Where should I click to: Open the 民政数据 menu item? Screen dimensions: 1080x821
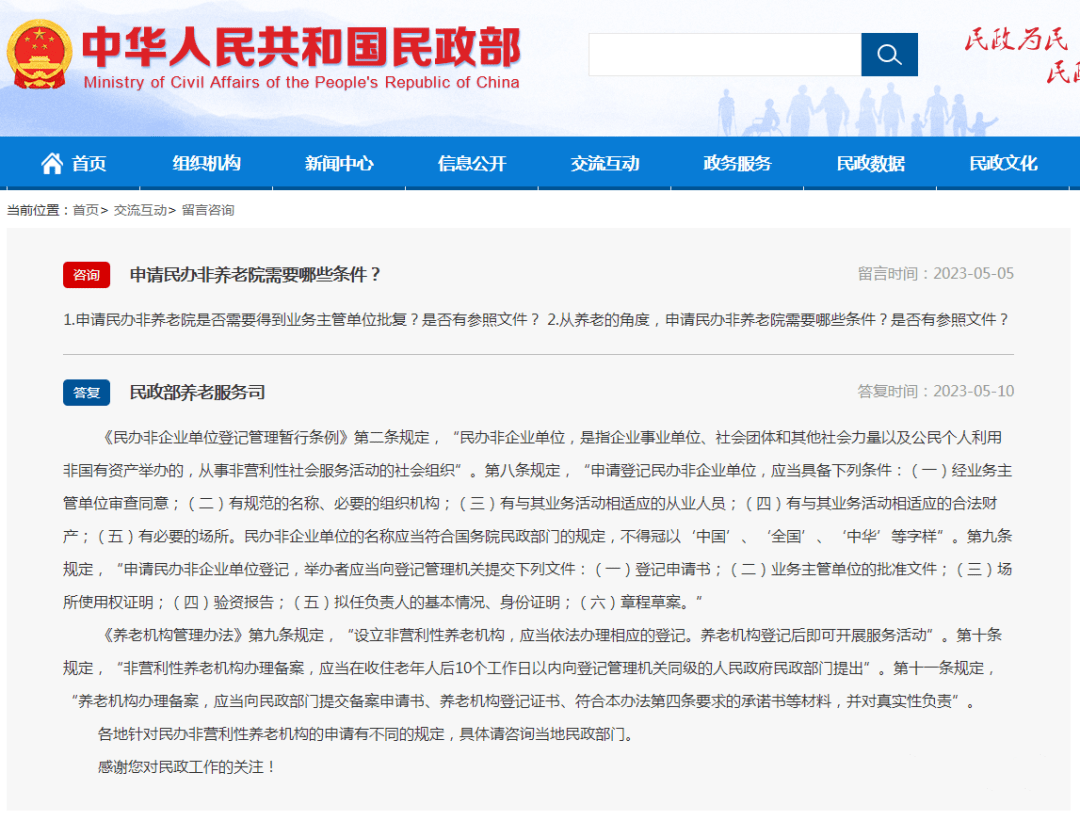click(x=871, y=163)
